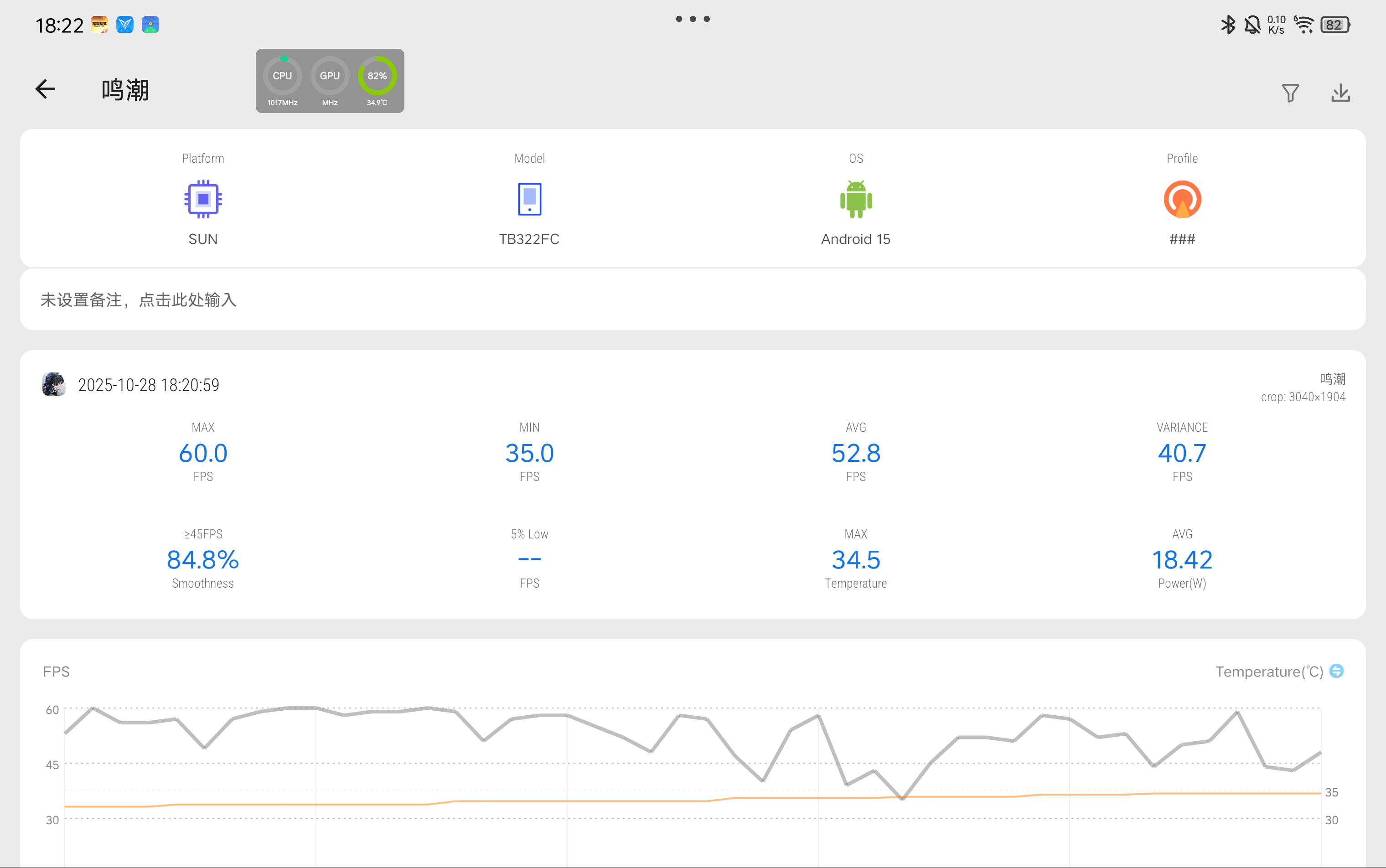Click the VARIANCE 40.7 value
Image resolution: width=1386 pixels, height=868 pixels.
[1182, 453]
